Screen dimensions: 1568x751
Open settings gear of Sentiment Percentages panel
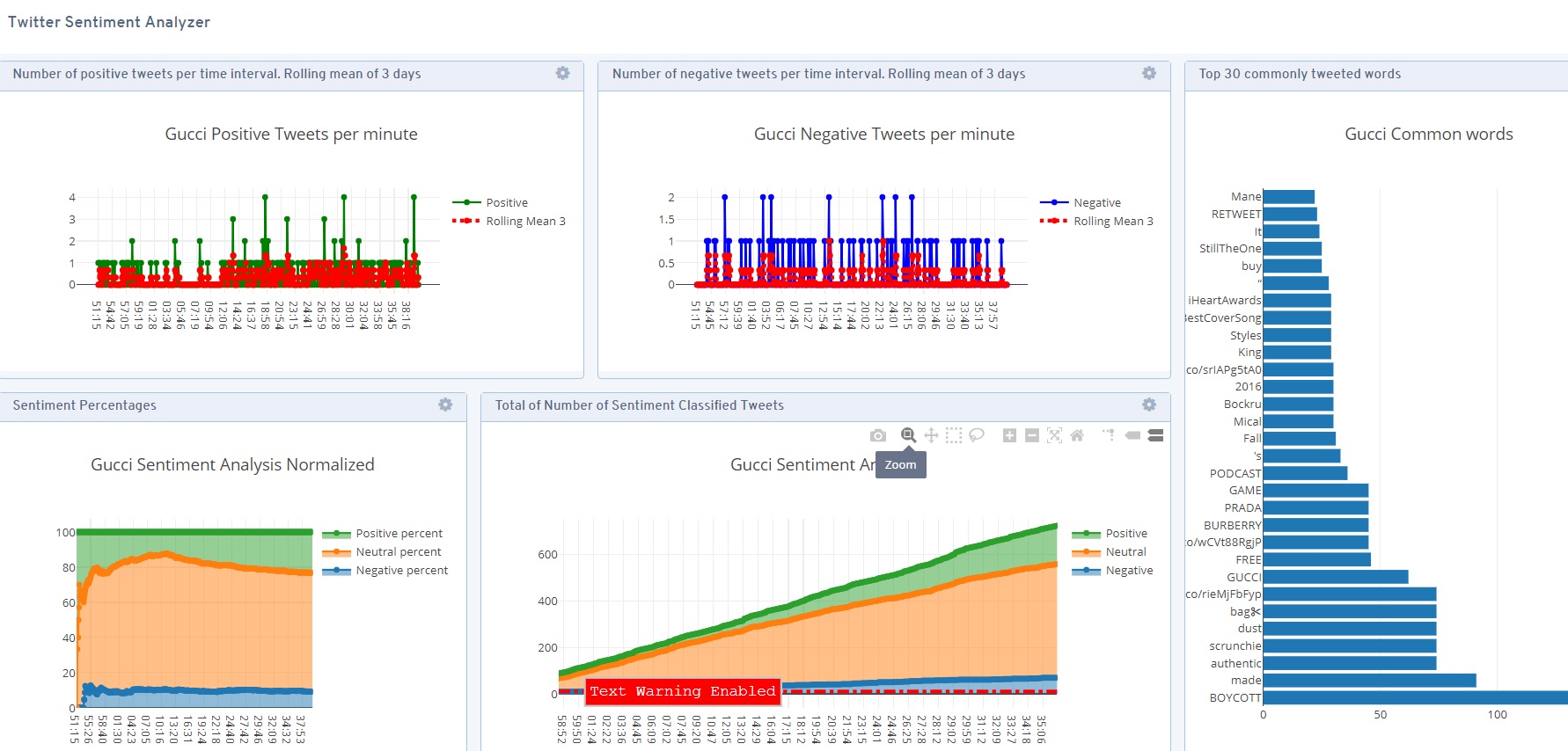[x=445, y=405]
